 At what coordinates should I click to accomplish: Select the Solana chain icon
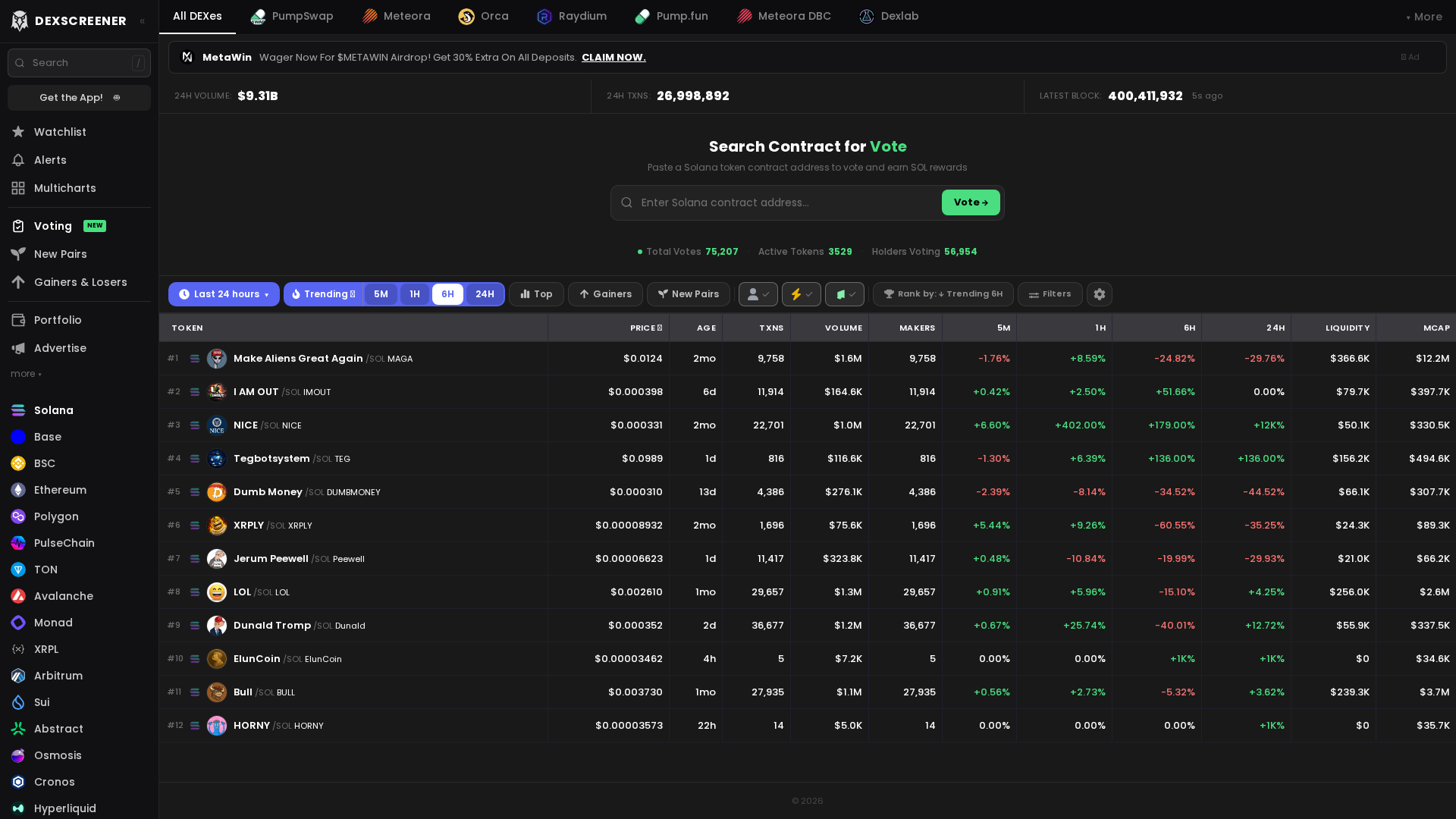pos(18,410)
